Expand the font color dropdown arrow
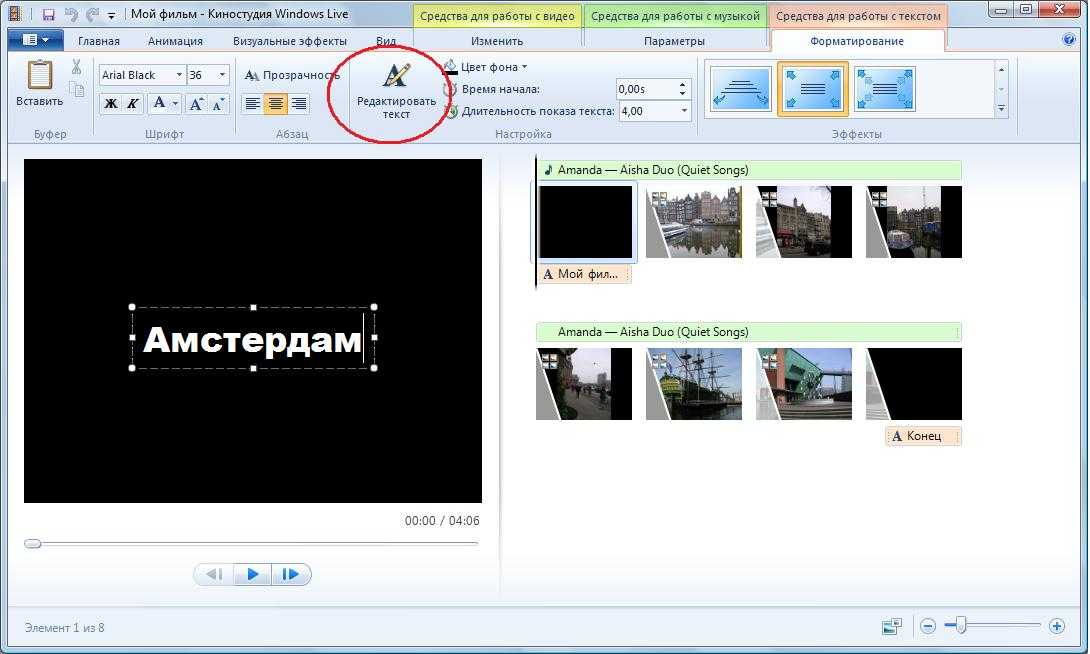This screenshot has width=1090, height=654. (x=175, y=104)
